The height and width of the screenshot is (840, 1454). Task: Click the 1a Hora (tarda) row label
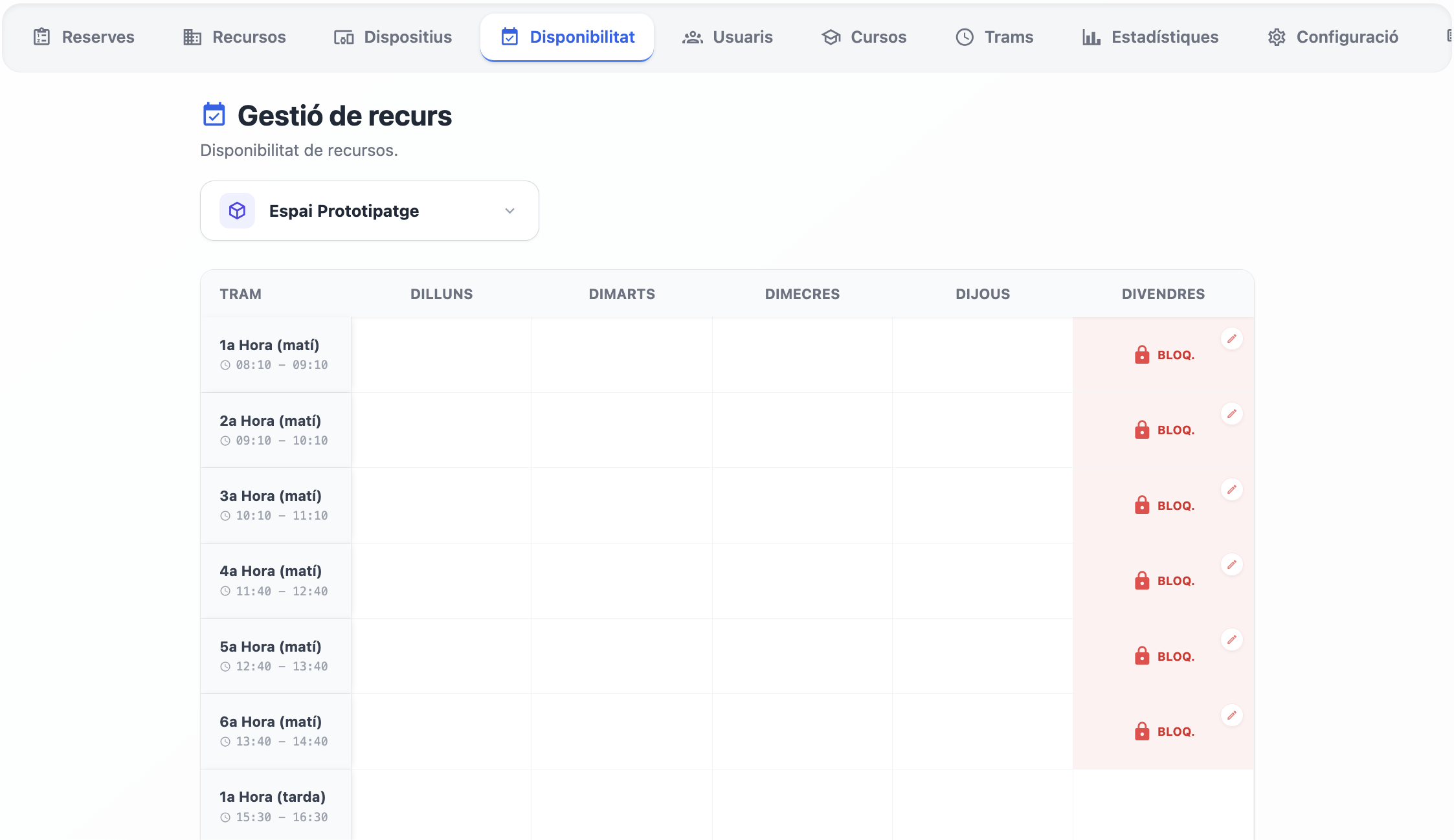[x=273, y=797]
